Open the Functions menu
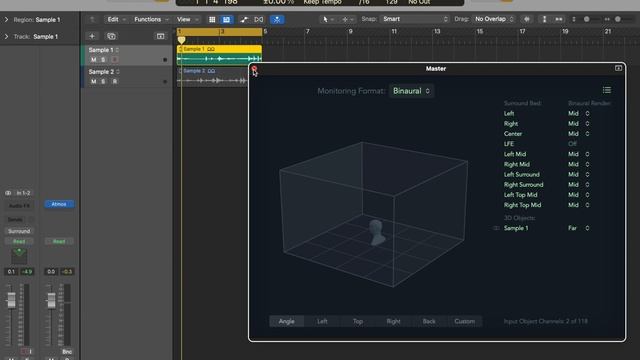The image size is (640, 360). [x=151, y=19]
